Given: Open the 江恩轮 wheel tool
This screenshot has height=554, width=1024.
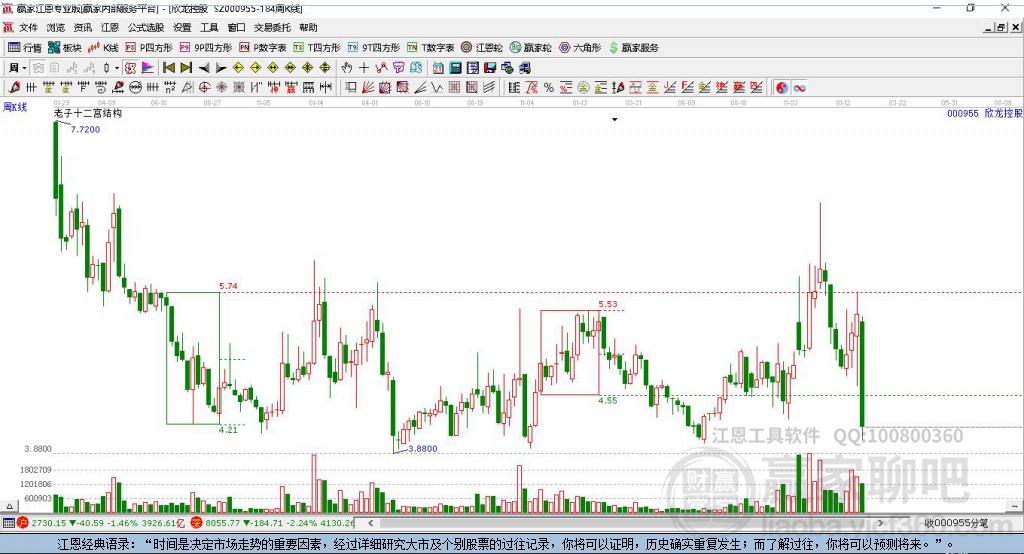Looking at the screenshot, I should [x=482, y=48].
